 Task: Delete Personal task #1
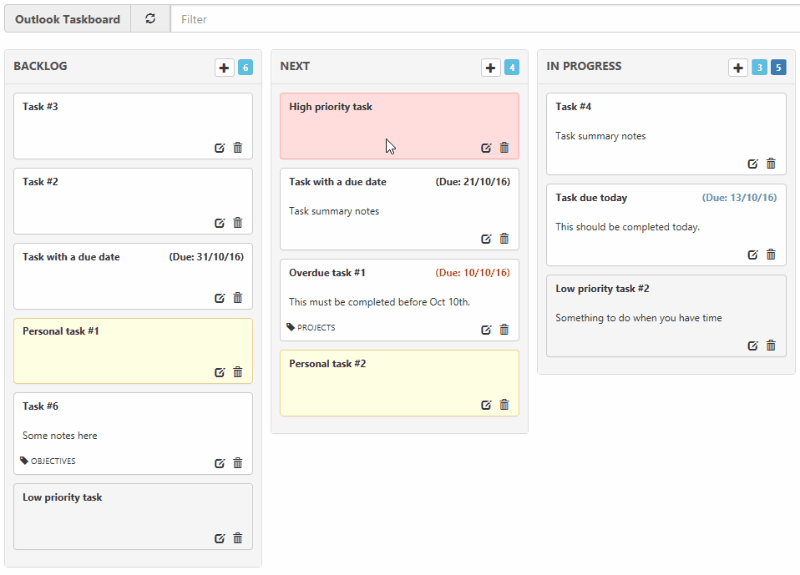coord(238,372)
